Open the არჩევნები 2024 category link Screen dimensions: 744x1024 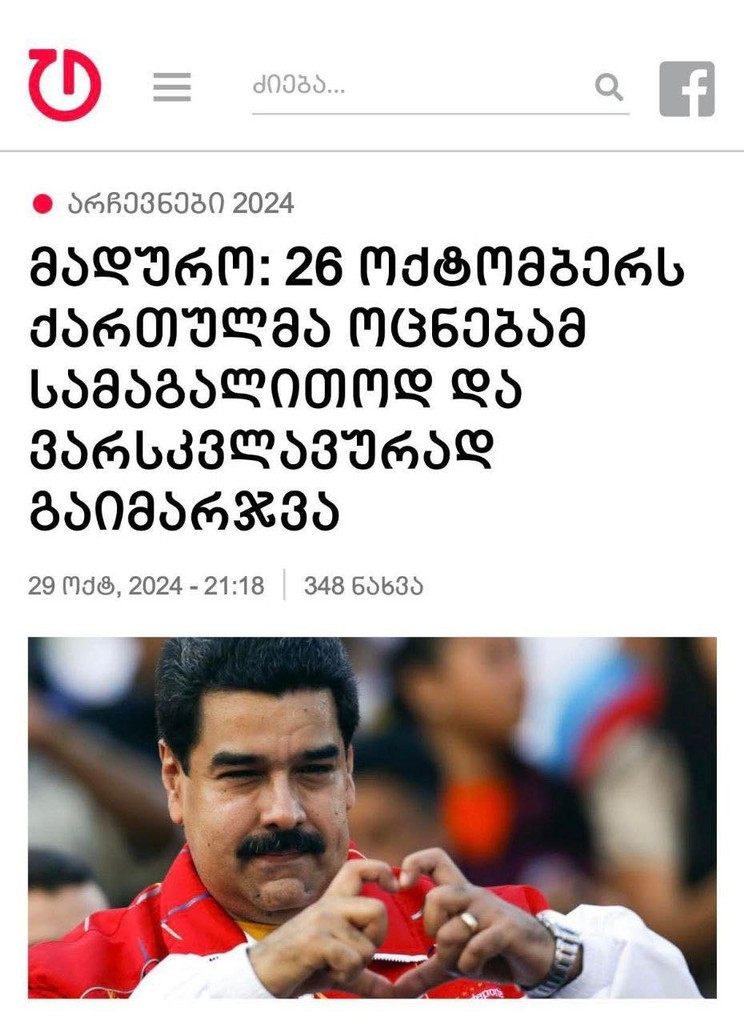[181, 204]
